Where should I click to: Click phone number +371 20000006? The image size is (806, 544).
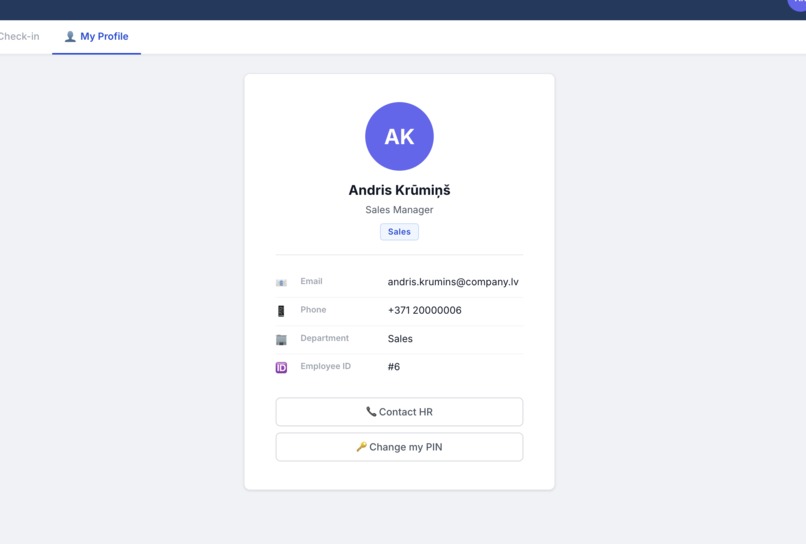[x=425, y=310]
